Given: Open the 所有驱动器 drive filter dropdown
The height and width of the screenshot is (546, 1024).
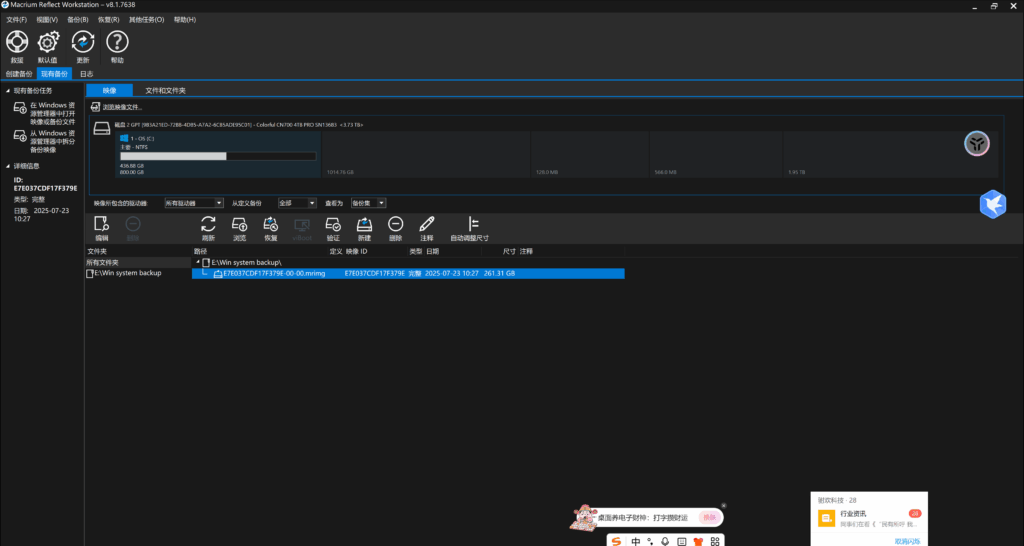Looking at the screenshot, I should click(x=194, y=203).
